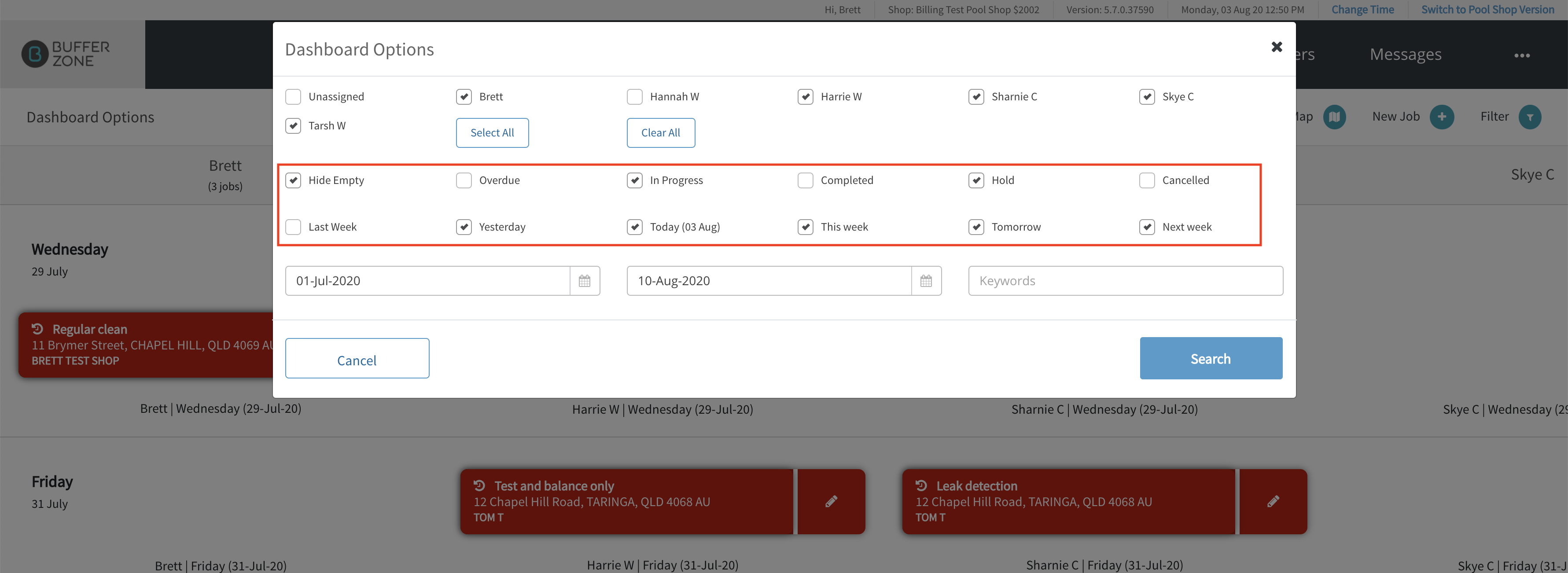Open the end date calendar picker icon
Screen dimensions: 1568x573
tap(926, 281)
